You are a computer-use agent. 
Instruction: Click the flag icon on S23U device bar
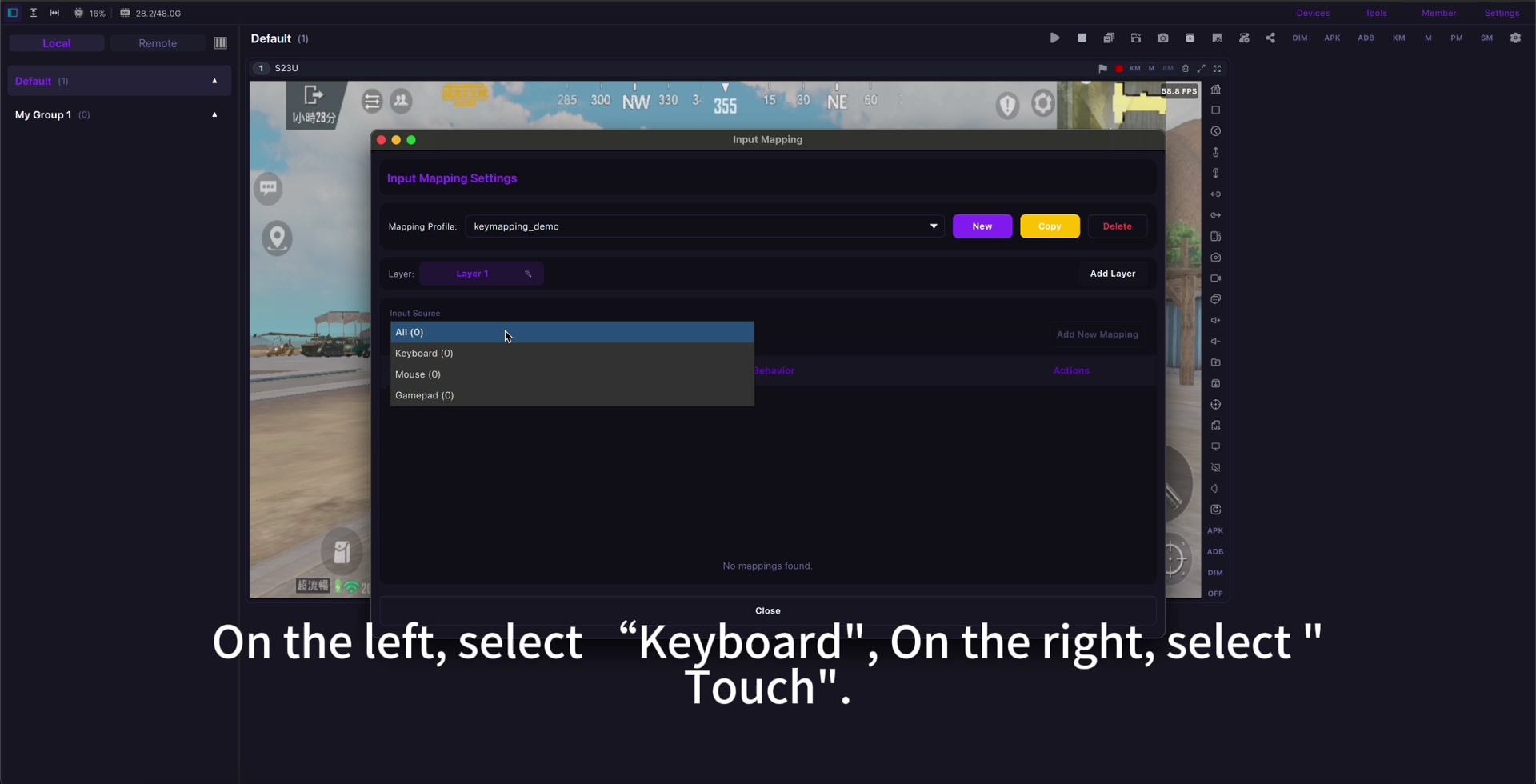pos(1102,69)
